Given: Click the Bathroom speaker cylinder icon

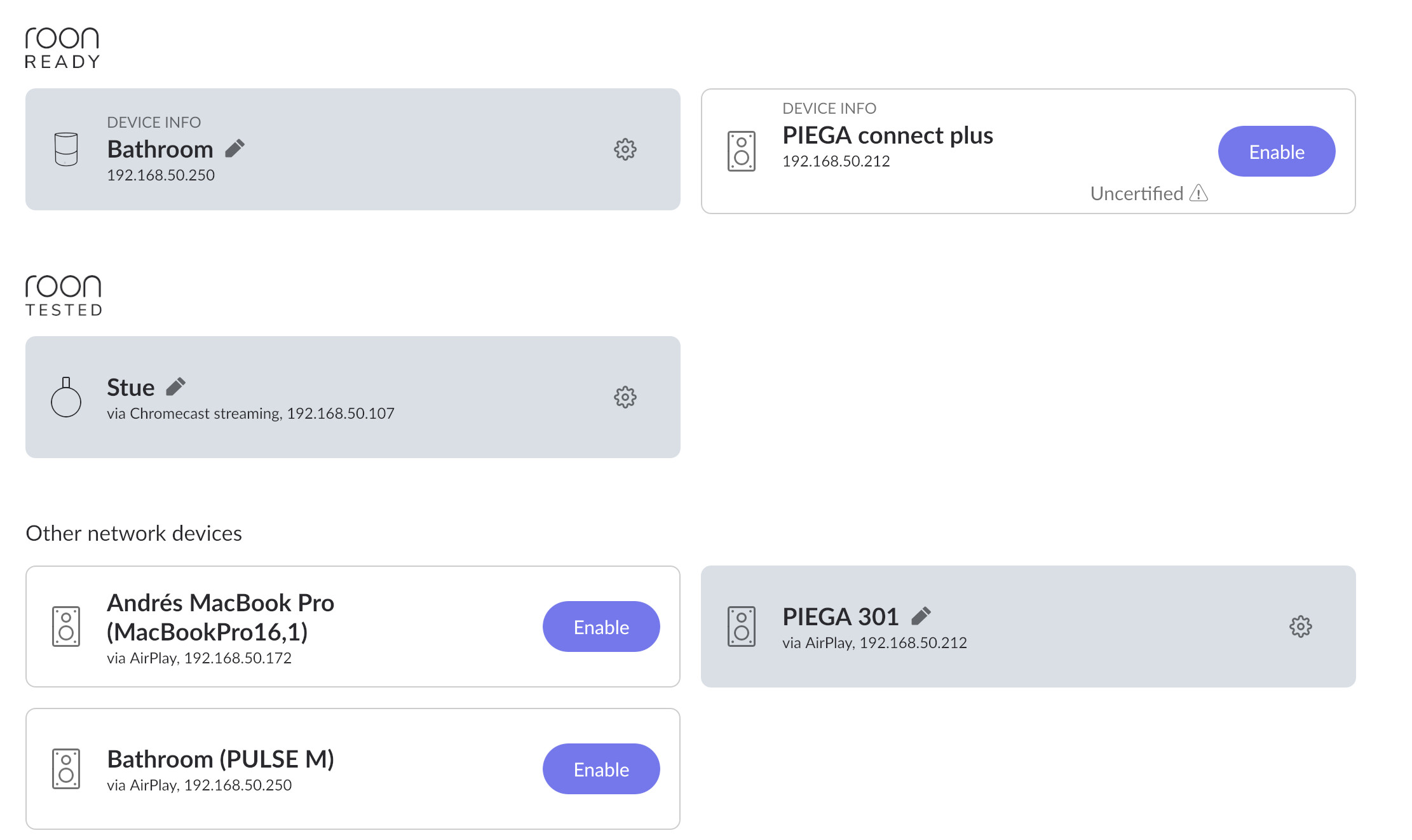Looking at the screenshot, I should coord(66,149).
